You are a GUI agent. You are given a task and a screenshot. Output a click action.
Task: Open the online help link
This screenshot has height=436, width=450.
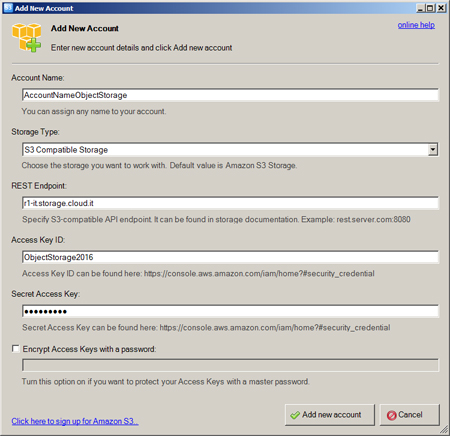point(416,25)
